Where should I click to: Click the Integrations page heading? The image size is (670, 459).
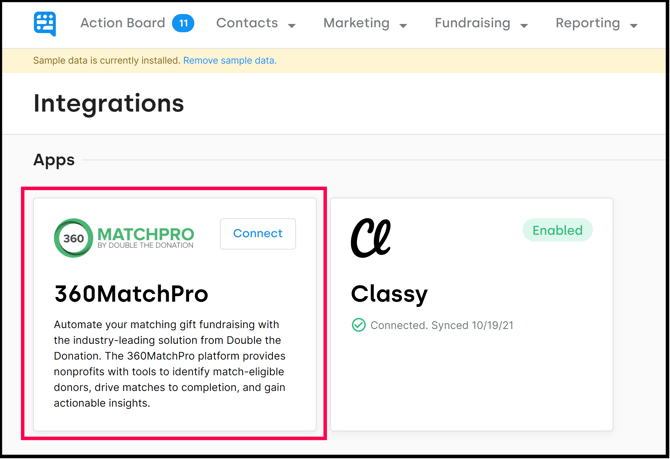point(108,103)
